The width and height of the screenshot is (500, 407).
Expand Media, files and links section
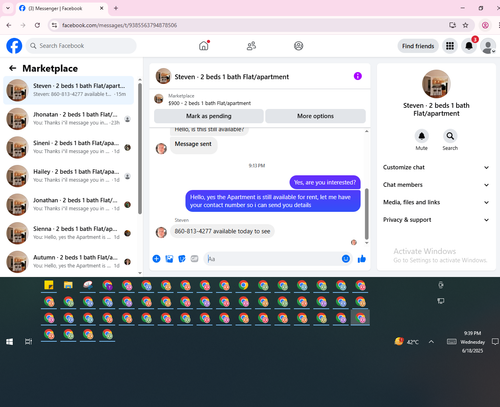[436, 202]
